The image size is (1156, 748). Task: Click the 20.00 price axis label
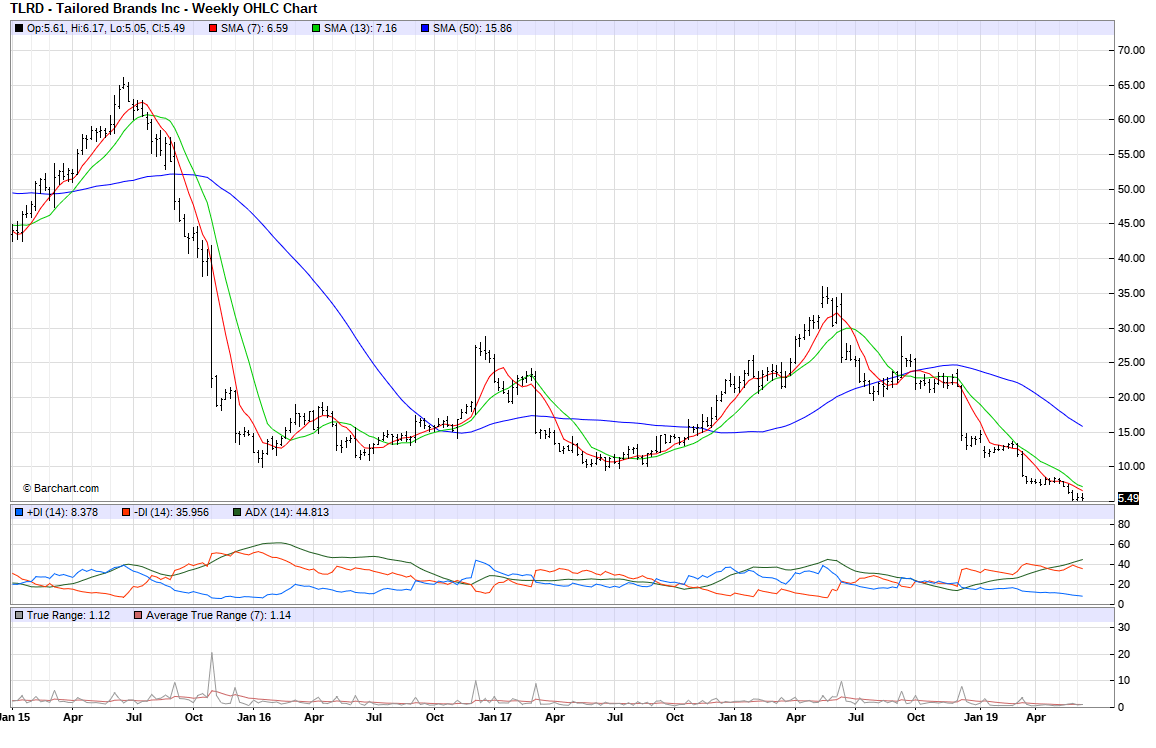coord(1131,397)
